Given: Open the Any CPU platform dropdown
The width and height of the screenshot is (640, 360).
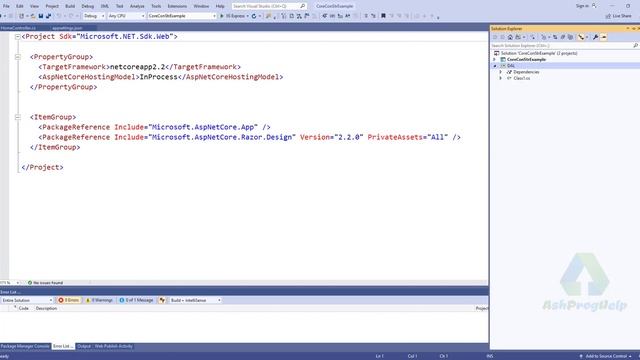Looking at the screenshot, I should pos(126,16).
